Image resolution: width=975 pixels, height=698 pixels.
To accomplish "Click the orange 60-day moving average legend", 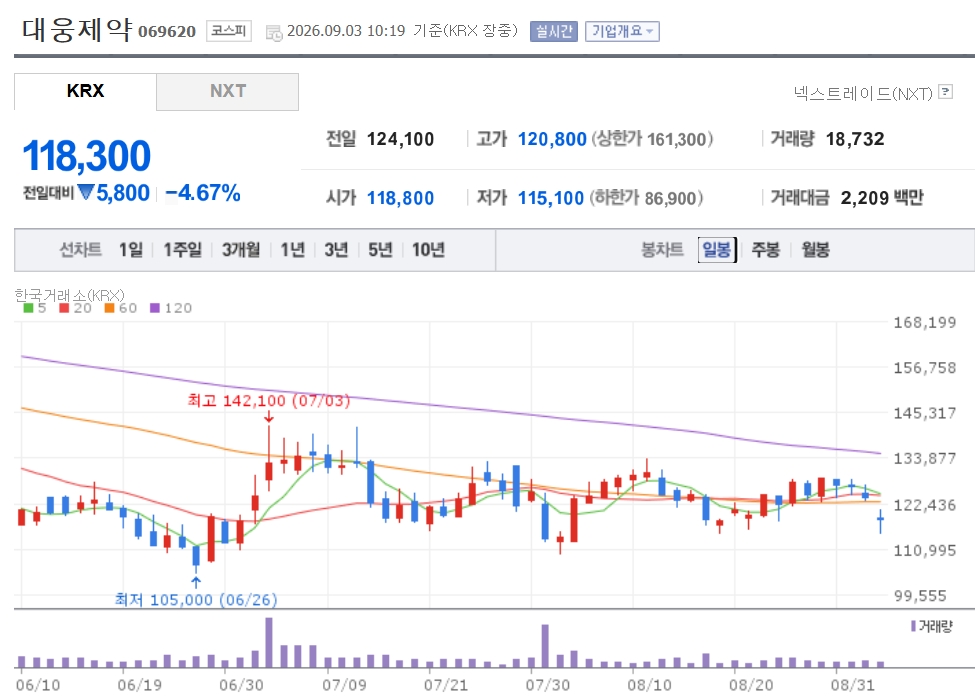I will pos(121,308).
